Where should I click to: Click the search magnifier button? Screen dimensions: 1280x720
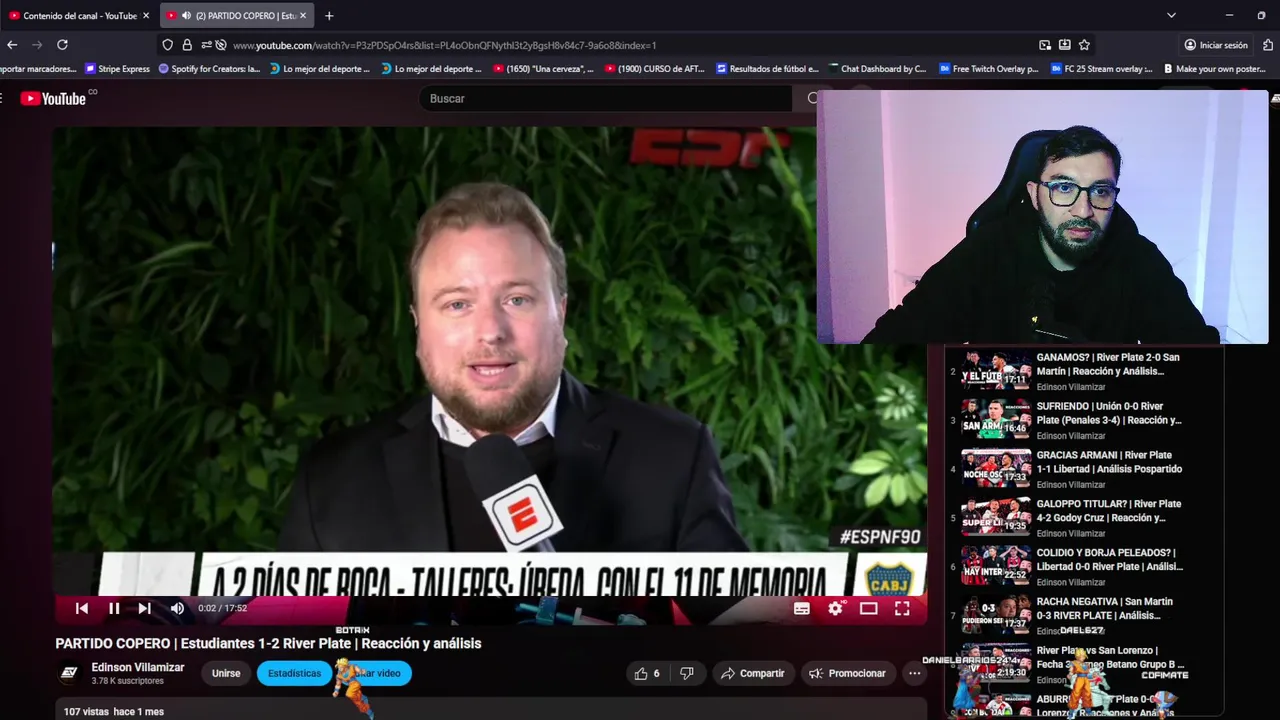point(811,98)
